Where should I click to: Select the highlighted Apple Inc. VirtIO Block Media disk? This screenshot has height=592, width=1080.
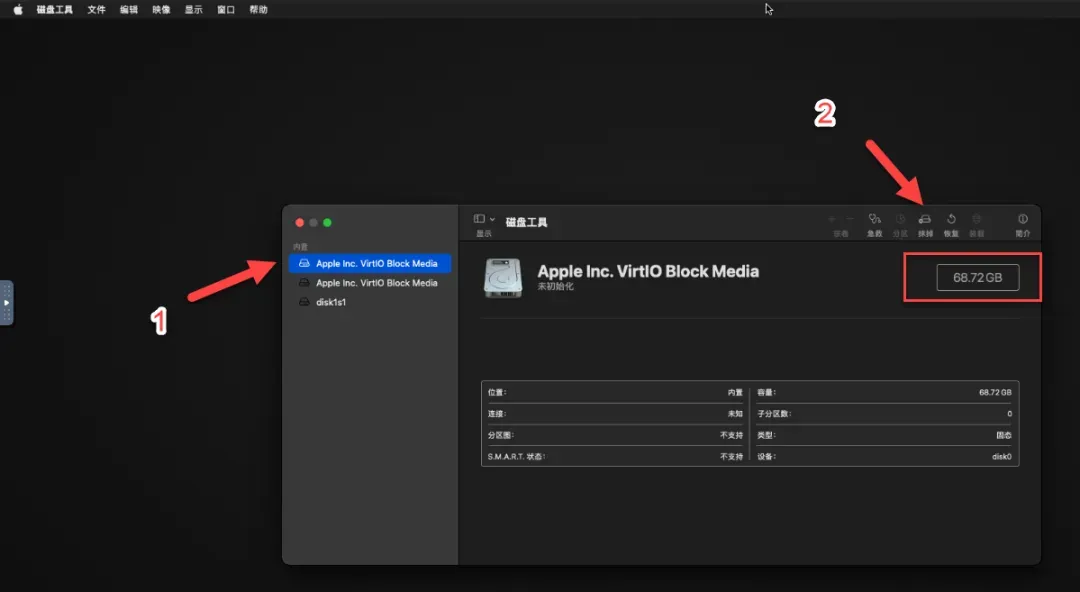pos(370,263)
